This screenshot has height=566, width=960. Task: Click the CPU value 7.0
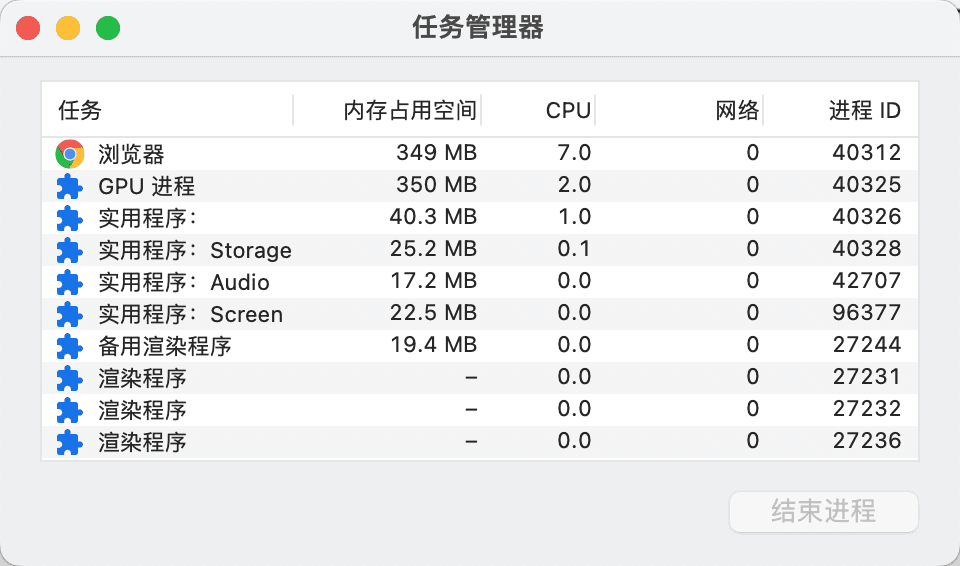click(574, 153)
